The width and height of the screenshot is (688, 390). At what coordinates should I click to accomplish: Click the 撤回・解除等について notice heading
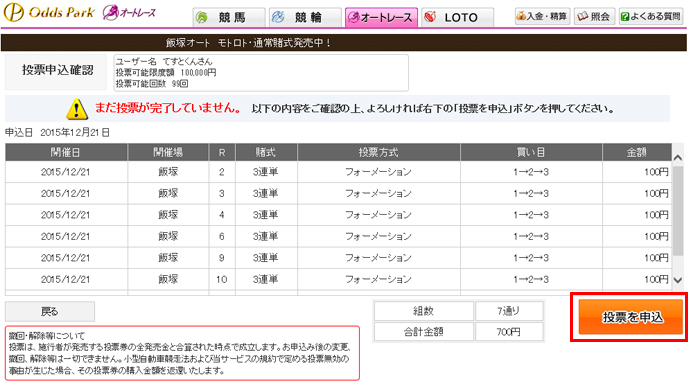[47, 336]
